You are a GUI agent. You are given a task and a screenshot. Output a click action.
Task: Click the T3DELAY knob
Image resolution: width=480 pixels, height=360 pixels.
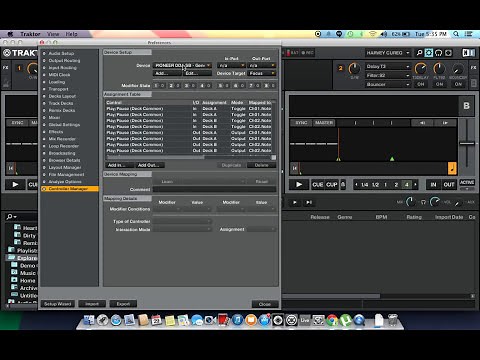421,69
